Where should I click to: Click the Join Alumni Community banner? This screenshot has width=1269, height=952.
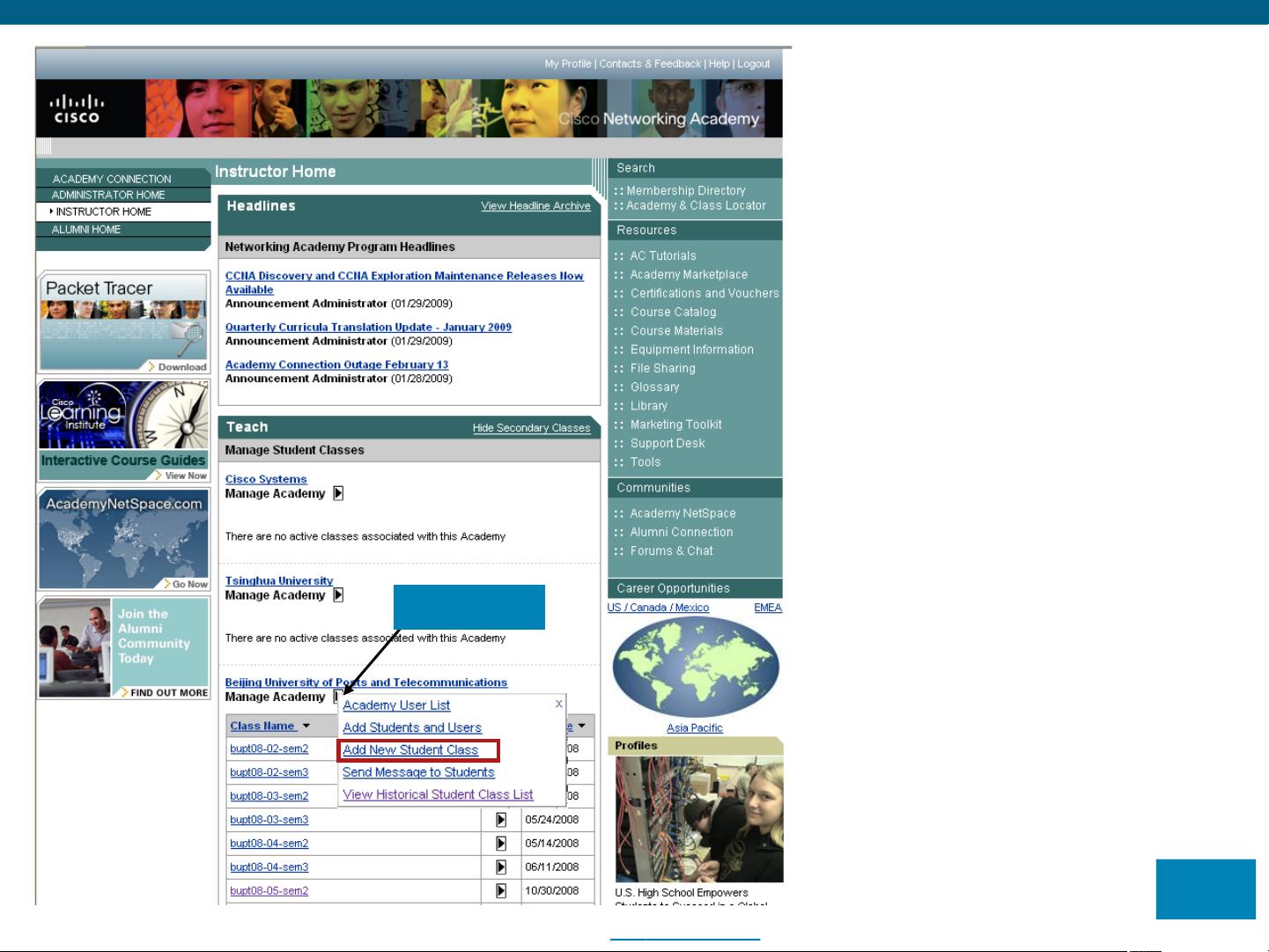(x=123, y=647)
